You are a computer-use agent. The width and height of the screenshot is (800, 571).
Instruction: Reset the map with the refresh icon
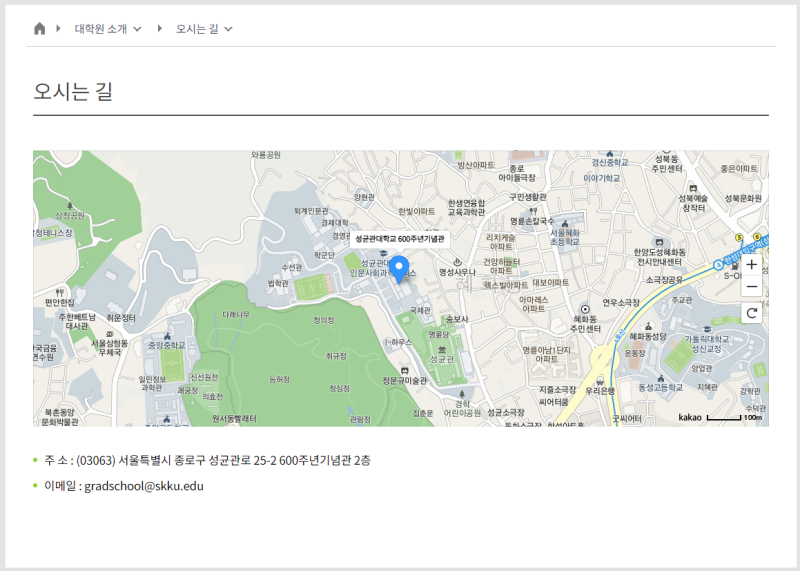[752, 314]
